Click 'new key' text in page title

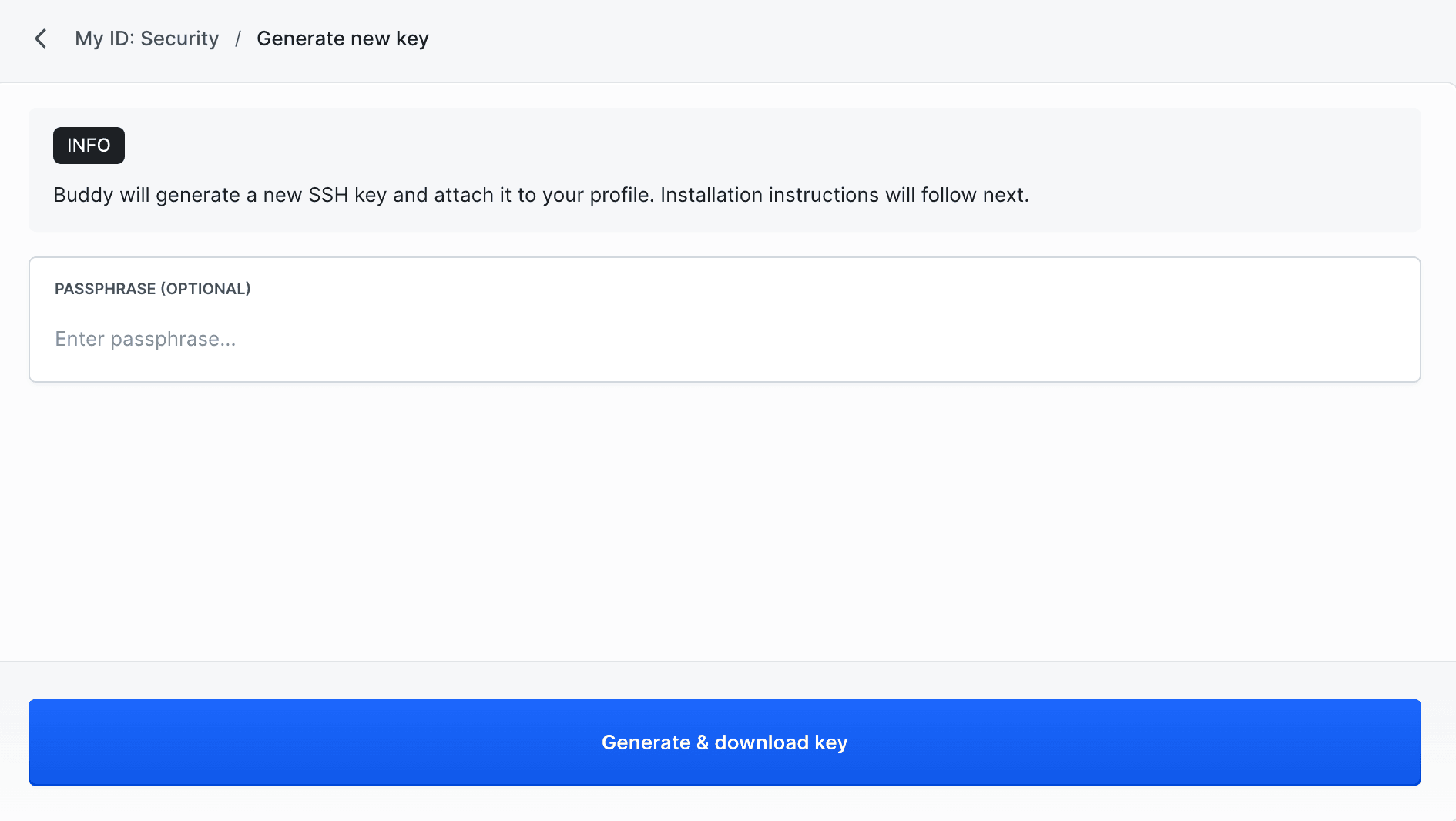point(389,39)
